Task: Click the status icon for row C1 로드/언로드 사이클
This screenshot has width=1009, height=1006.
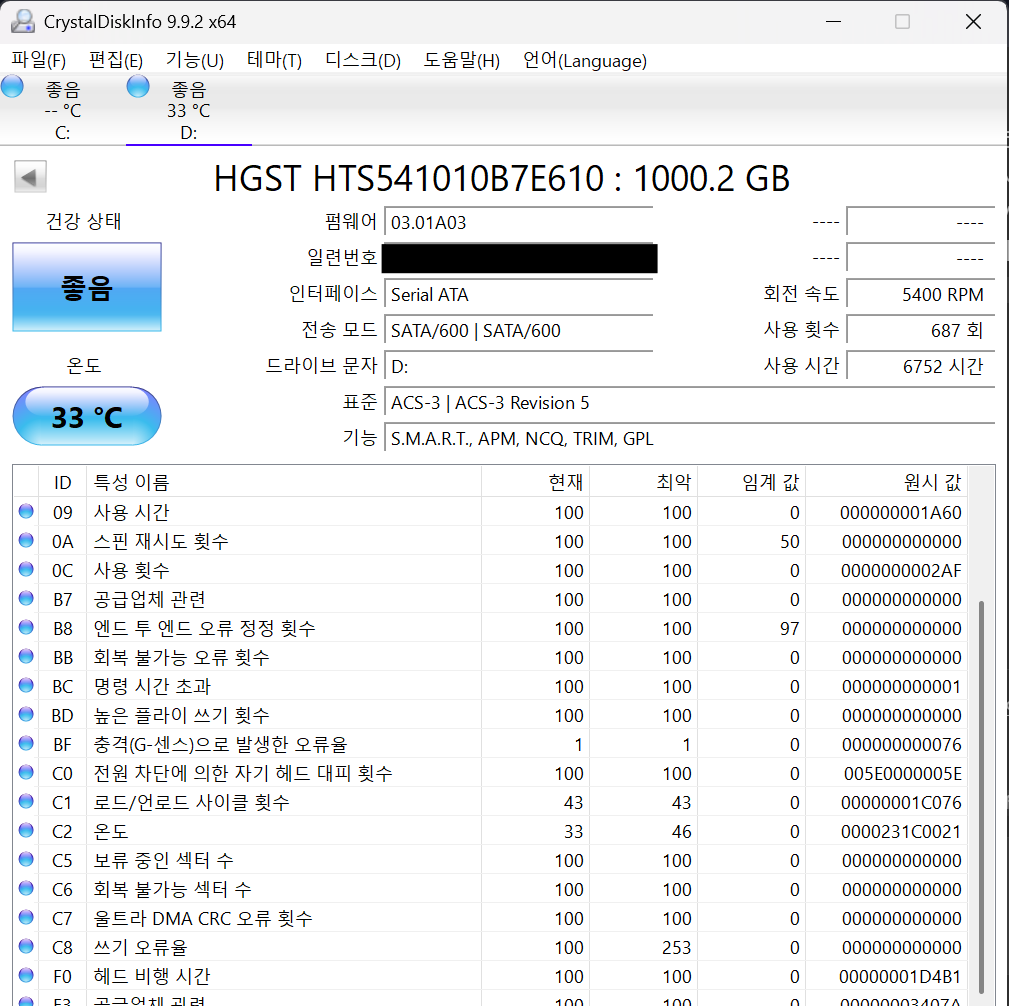Action: point(26,801)
